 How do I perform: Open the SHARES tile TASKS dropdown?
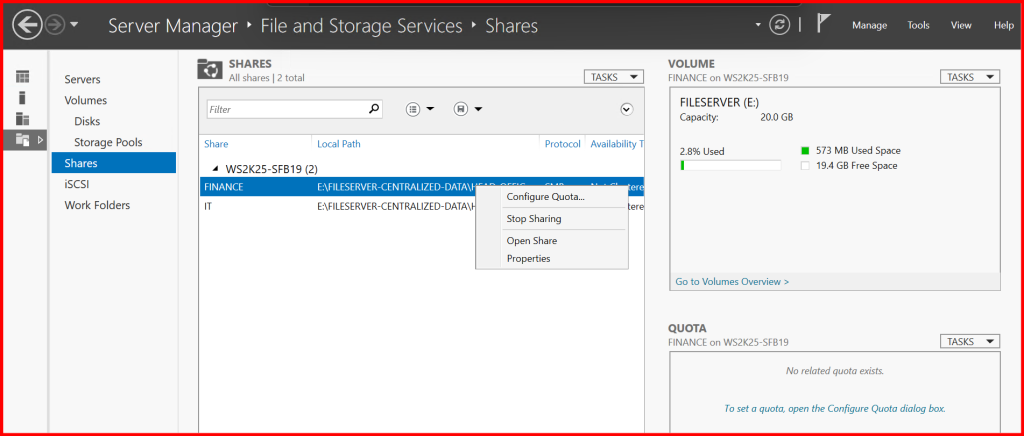[x=613, y=77]
